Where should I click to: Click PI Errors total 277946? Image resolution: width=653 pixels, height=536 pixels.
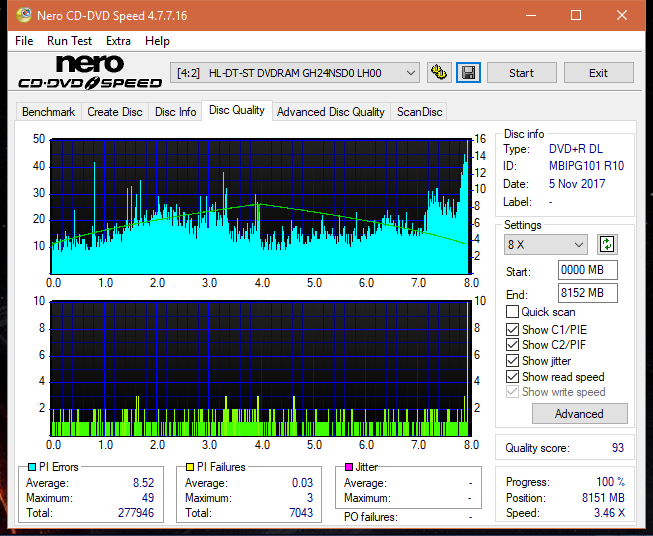tap(136, 513)
